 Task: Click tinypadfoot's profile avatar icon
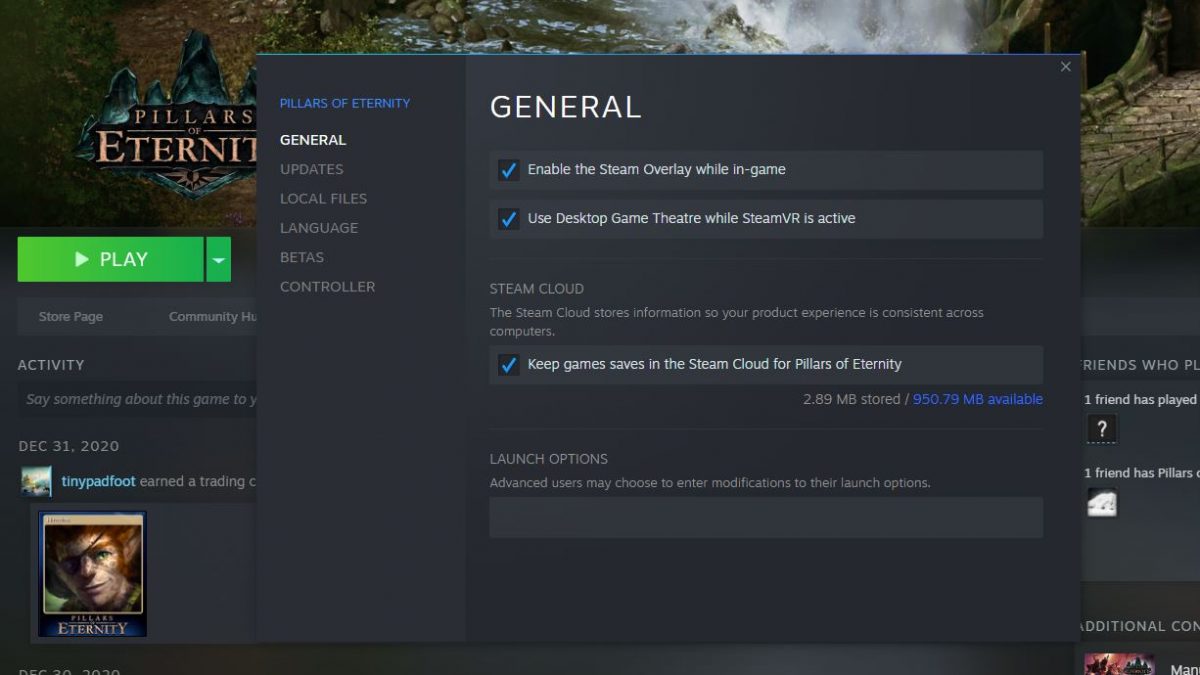point(31,481)
